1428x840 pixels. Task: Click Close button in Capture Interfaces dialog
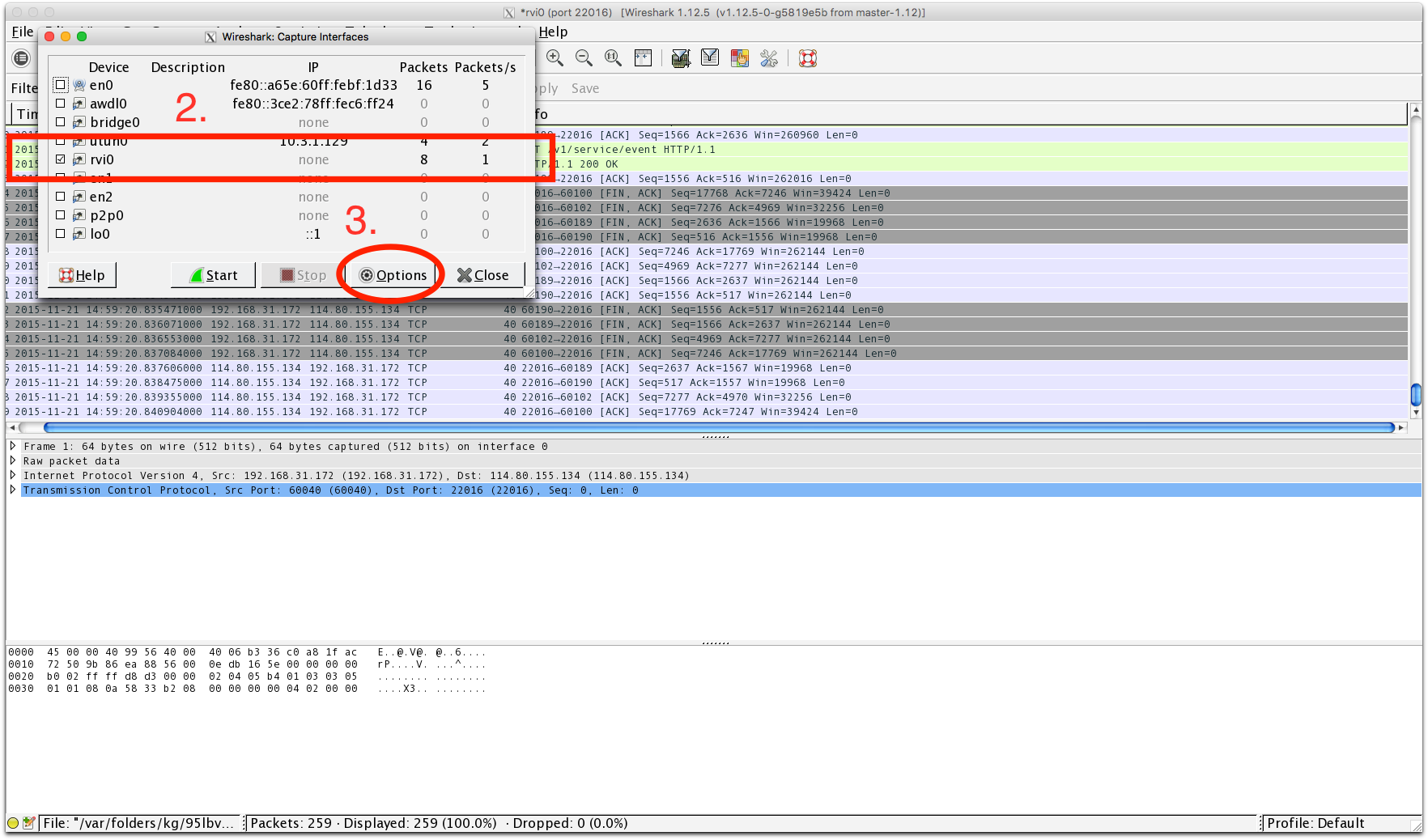[482, 275]
